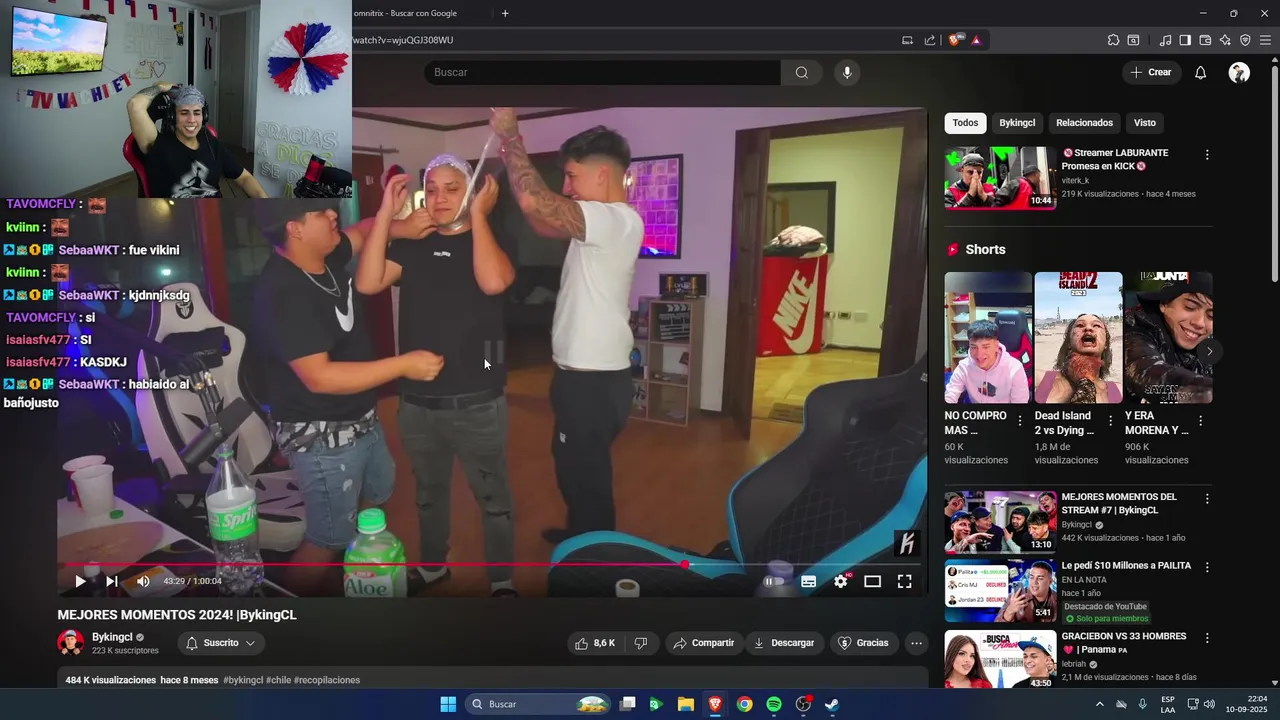Open a new browser tab
Screen dimensions: 1280x720
point(505,13)
